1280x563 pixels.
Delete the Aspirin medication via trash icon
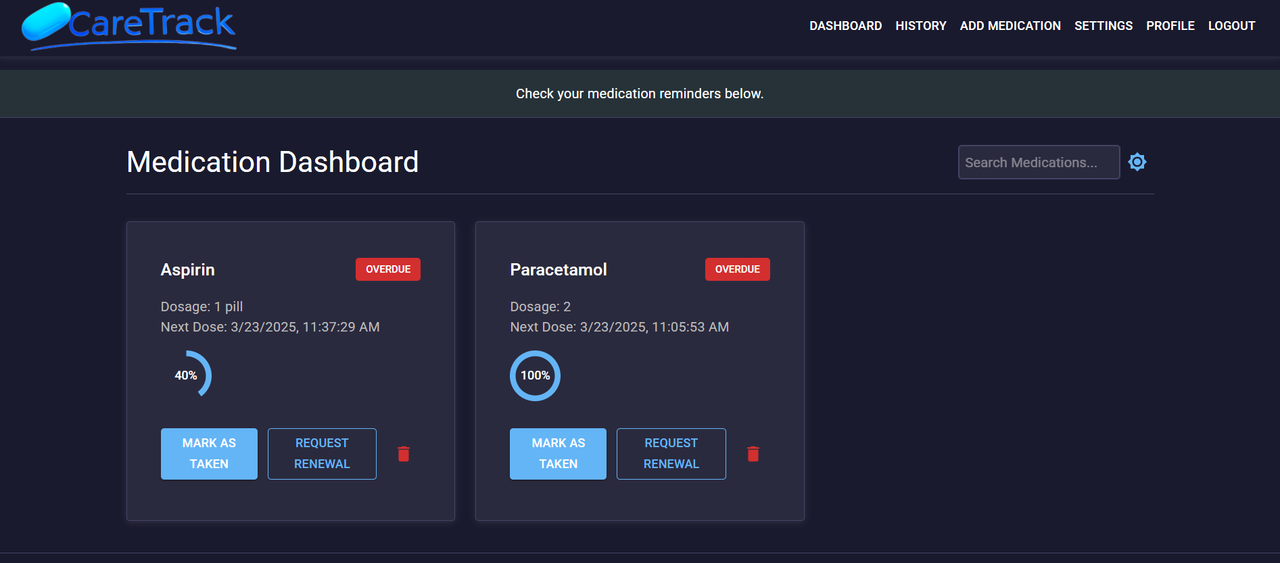tap(404, 454)
